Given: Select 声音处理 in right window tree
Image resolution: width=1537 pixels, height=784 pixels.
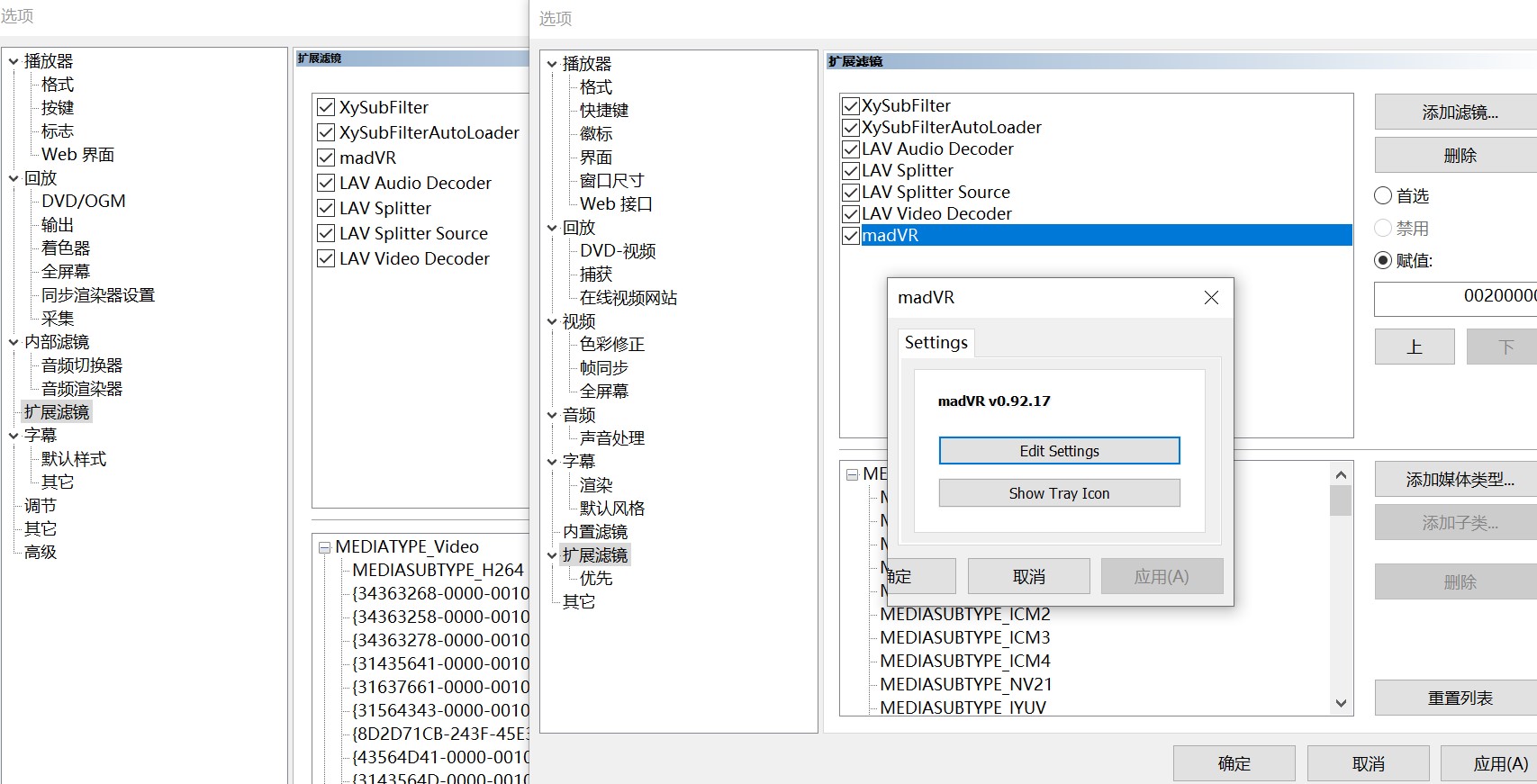Looking at the screenshot, I should coord(612,437).
